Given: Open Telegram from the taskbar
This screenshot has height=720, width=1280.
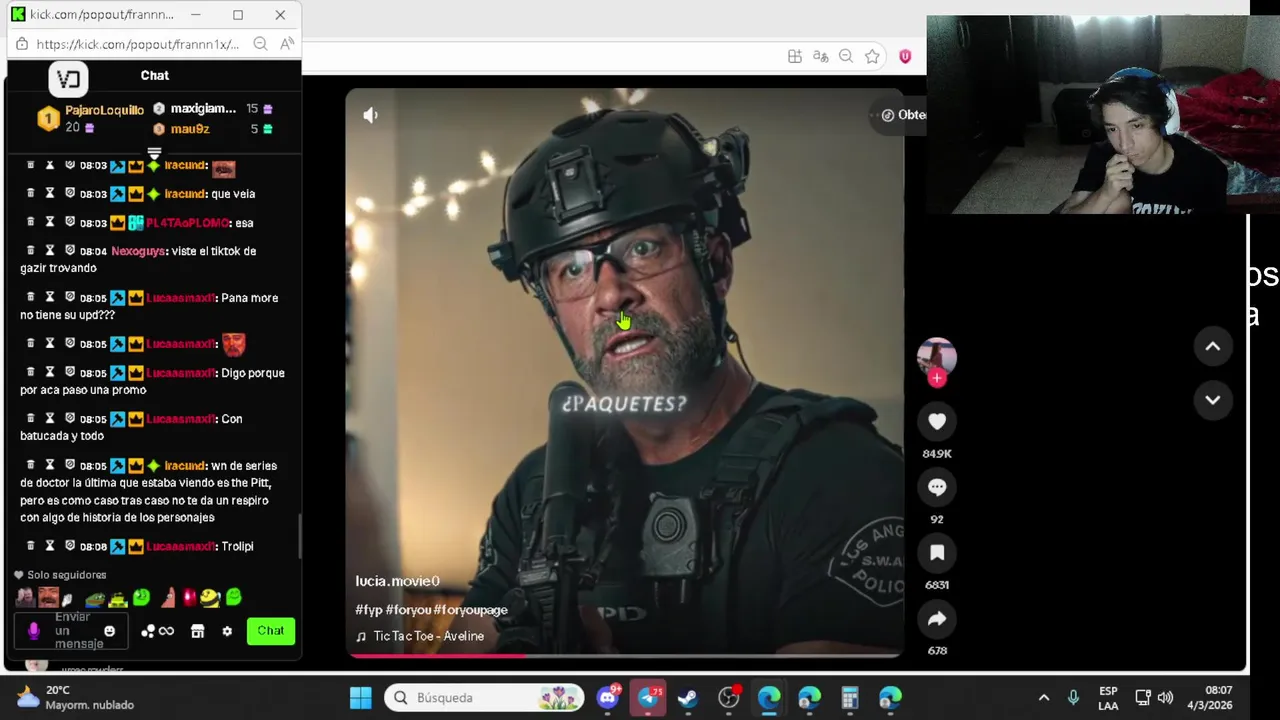Looking at the screenshot, I should (648, 698).
